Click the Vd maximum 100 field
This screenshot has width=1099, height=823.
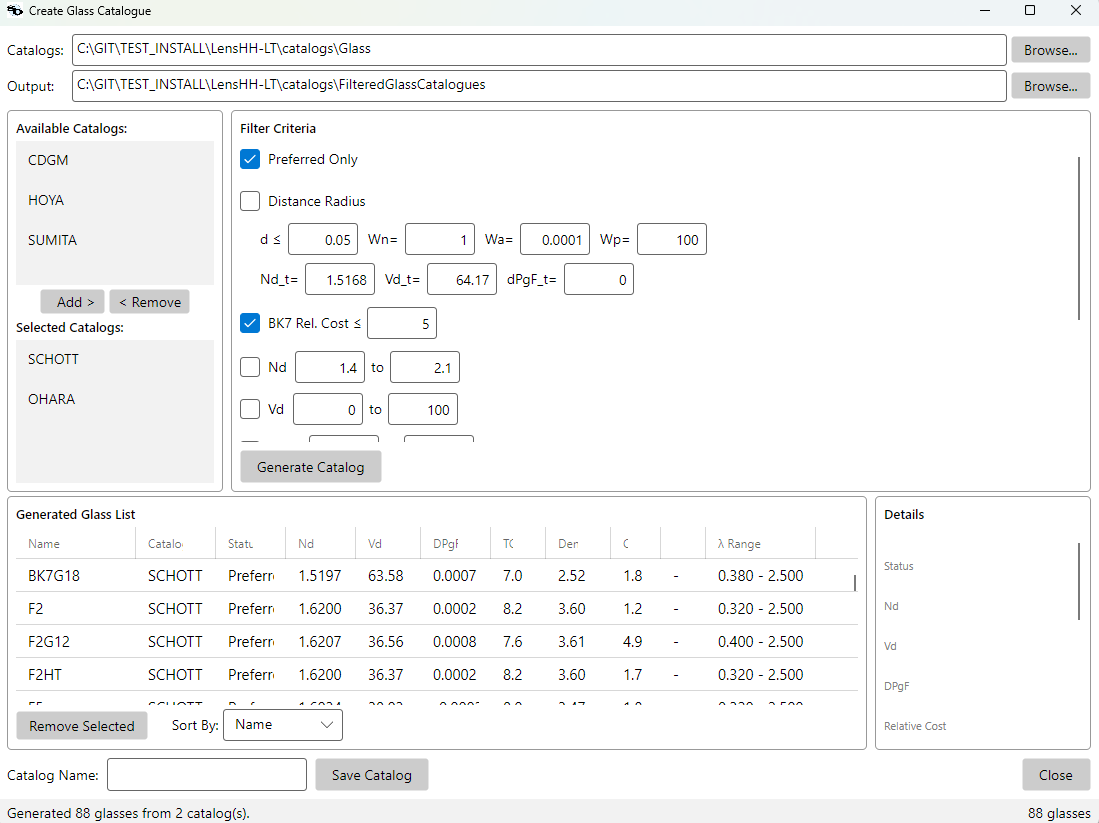click(423, 409)
